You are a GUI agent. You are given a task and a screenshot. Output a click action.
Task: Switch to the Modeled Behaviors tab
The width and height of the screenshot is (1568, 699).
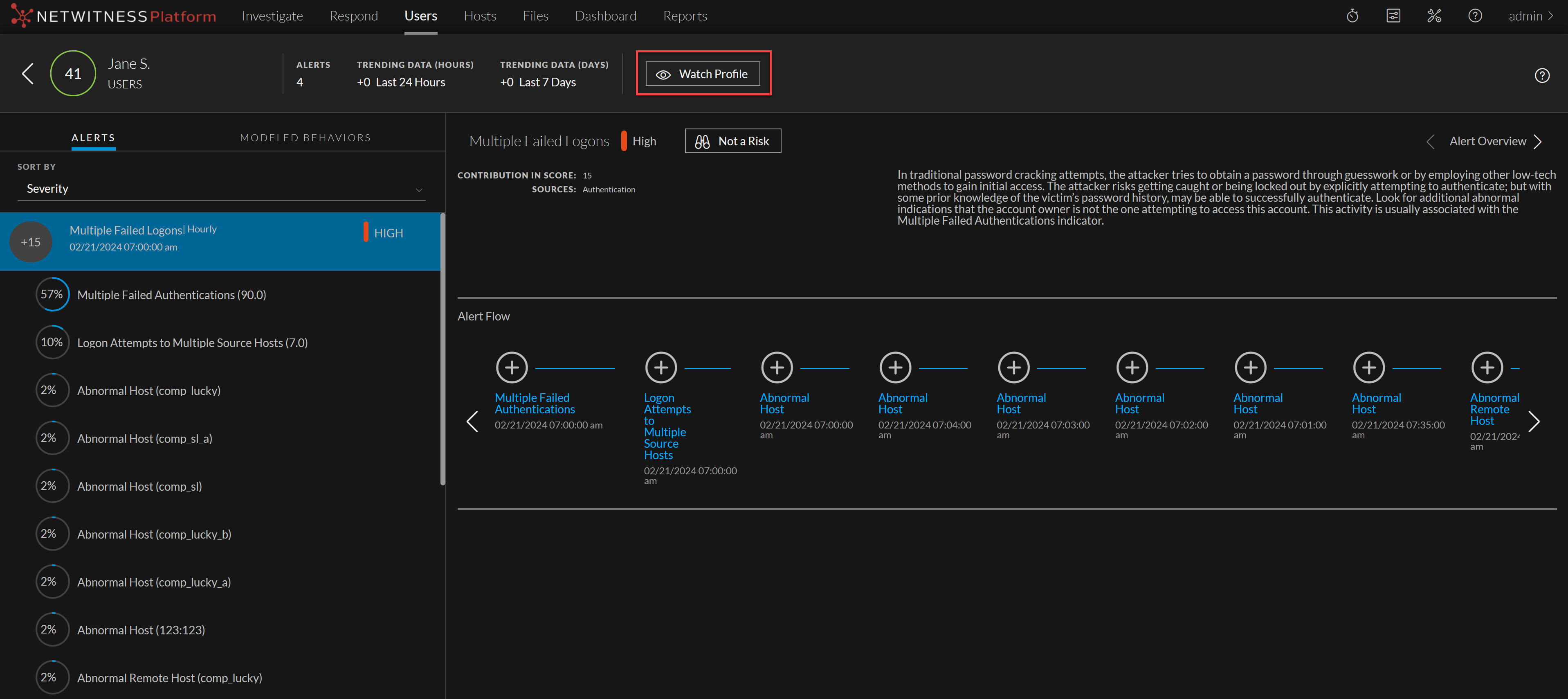tap(305, 138)
